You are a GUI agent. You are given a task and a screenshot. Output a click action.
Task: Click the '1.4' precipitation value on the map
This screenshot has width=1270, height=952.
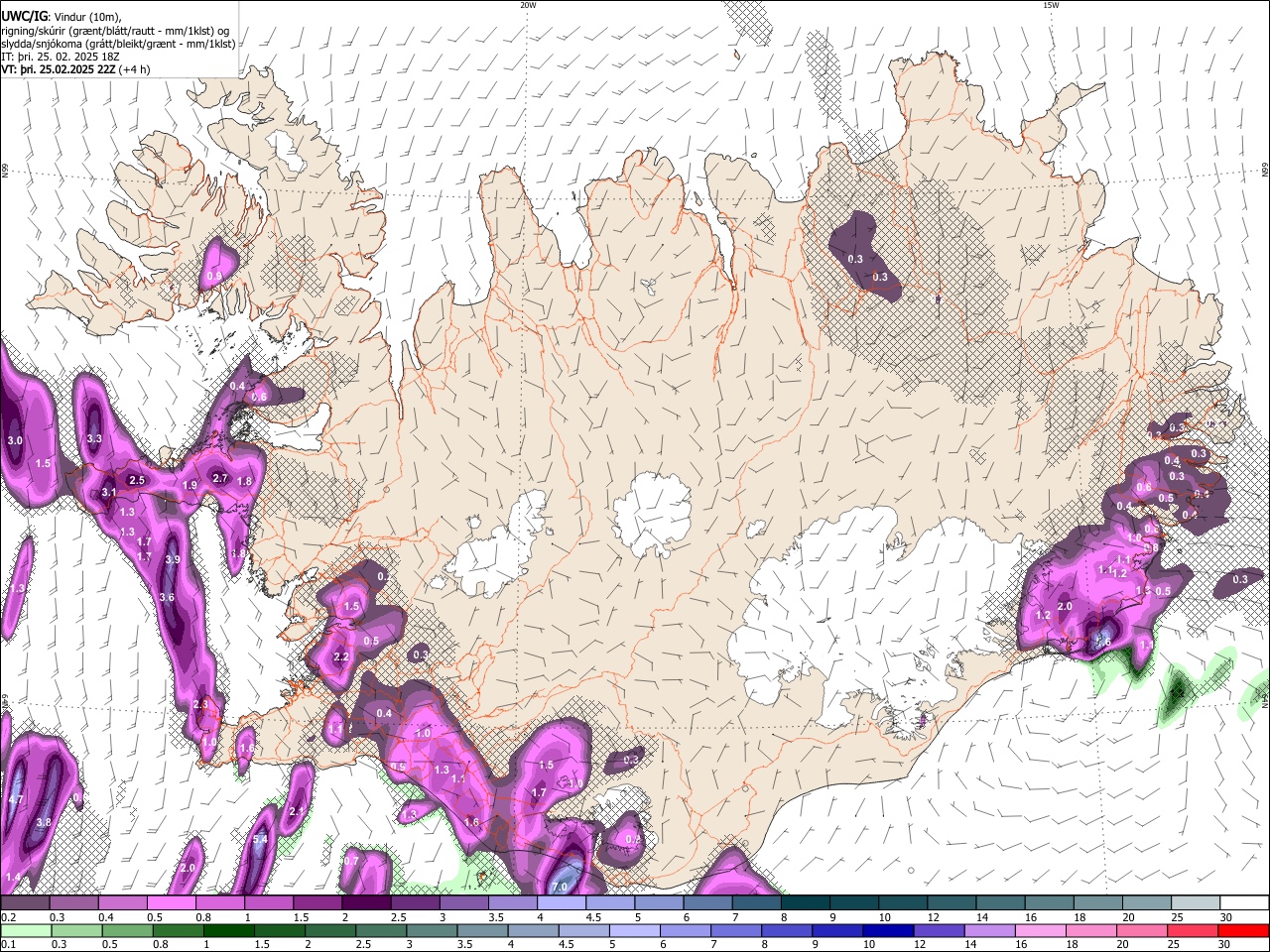13,878
